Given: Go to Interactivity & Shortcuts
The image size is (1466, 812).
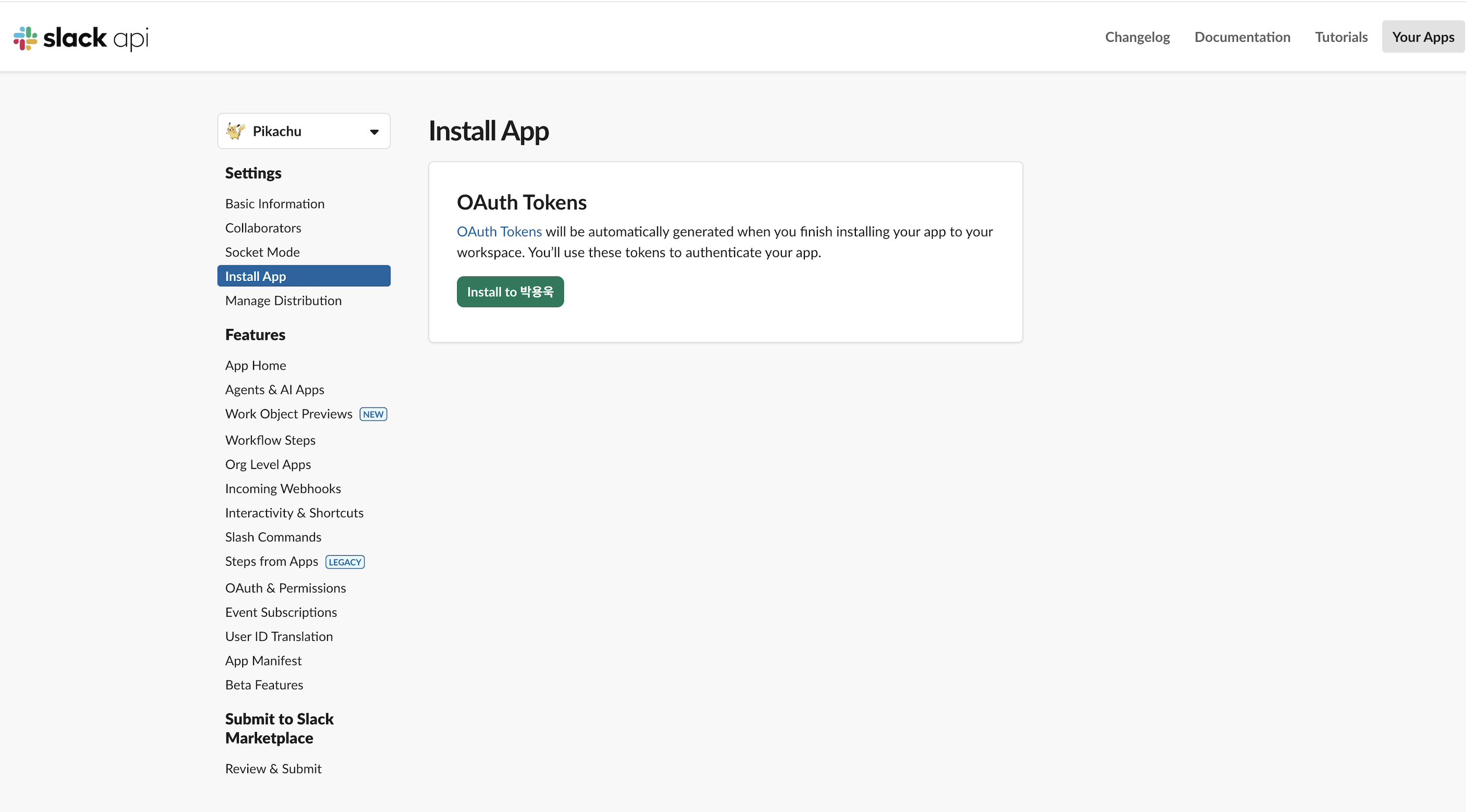Looking at the screenshot, I should pyautogui.click(x=294, y=513).
